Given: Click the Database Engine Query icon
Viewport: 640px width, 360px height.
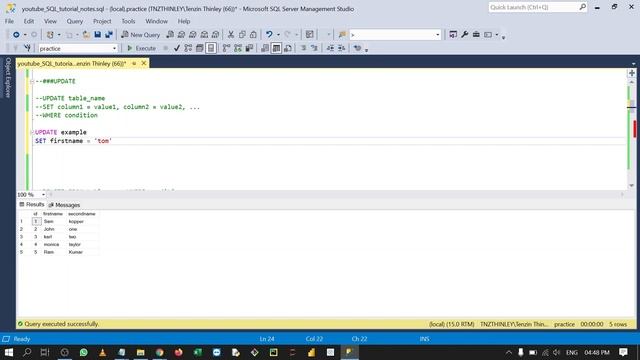Looking at the screenshot, I should click(x=170, y=35).
